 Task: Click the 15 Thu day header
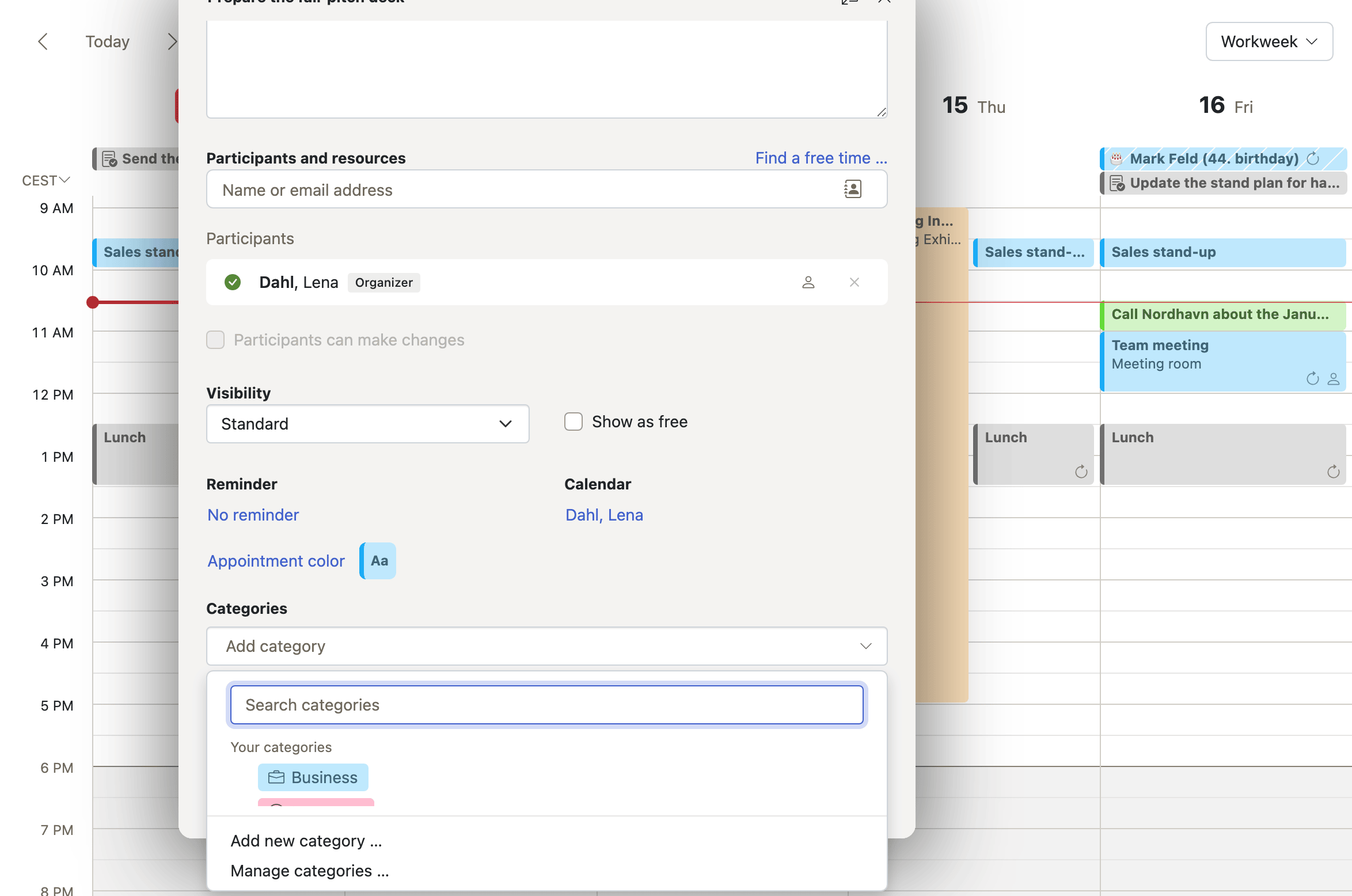[x=974, y=106]
